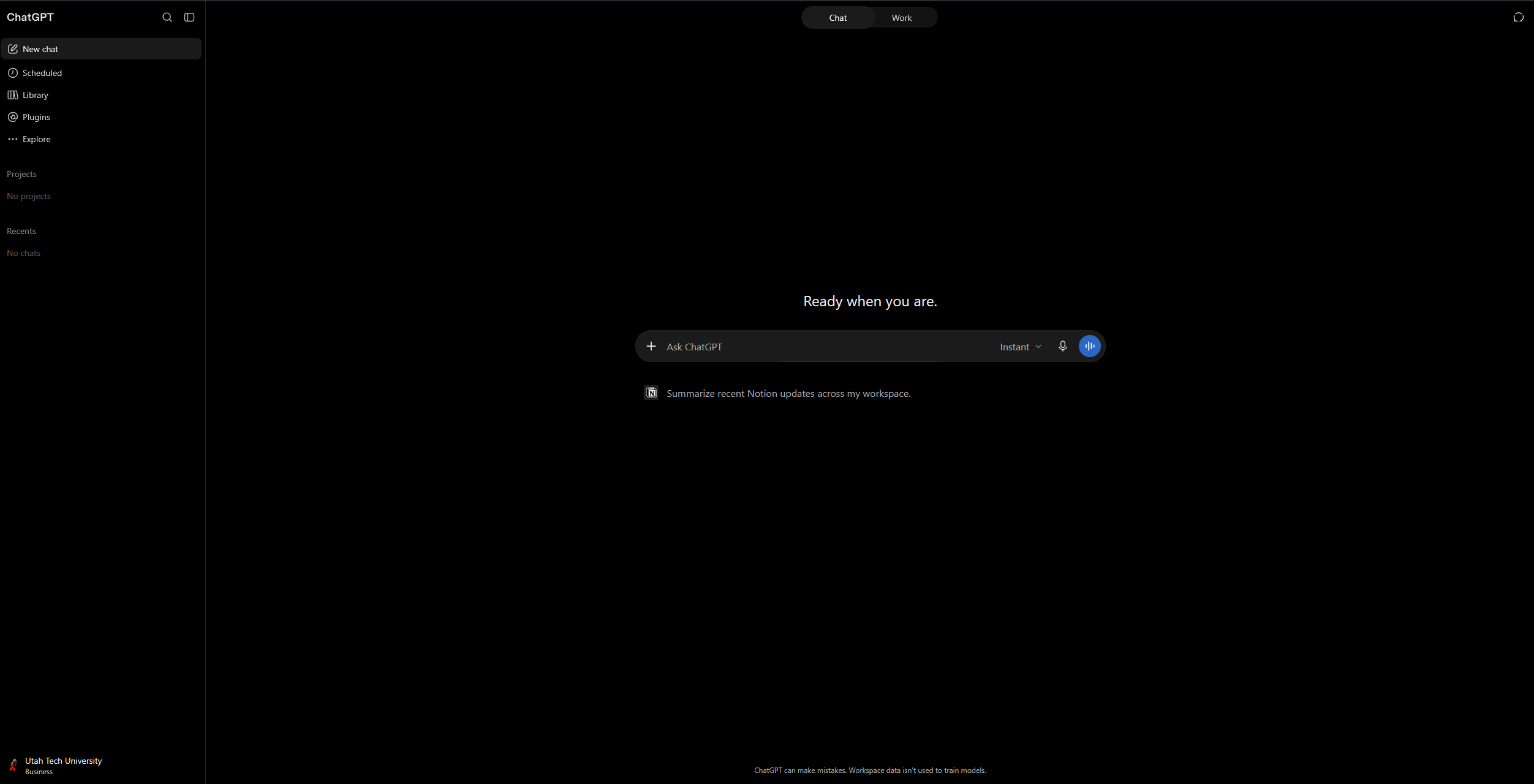Open the search chats magnifier icon
The width and height of the screenshot is (1534, 784).
tap(167, 17)
